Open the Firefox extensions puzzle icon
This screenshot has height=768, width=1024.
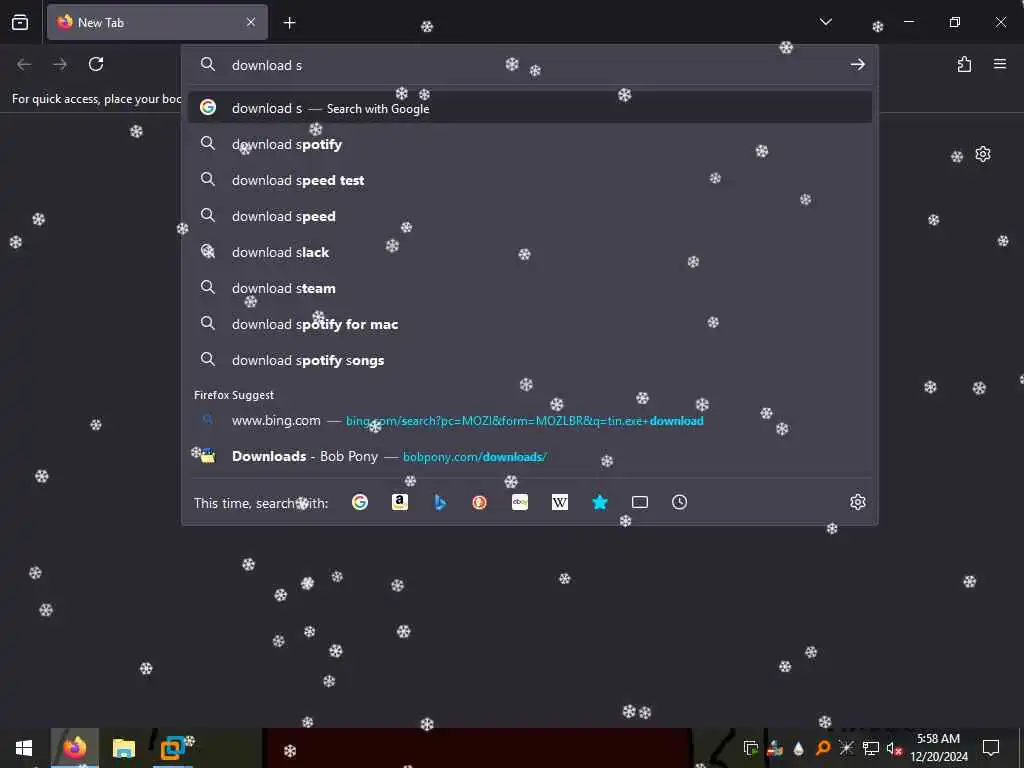click(964, 64)
